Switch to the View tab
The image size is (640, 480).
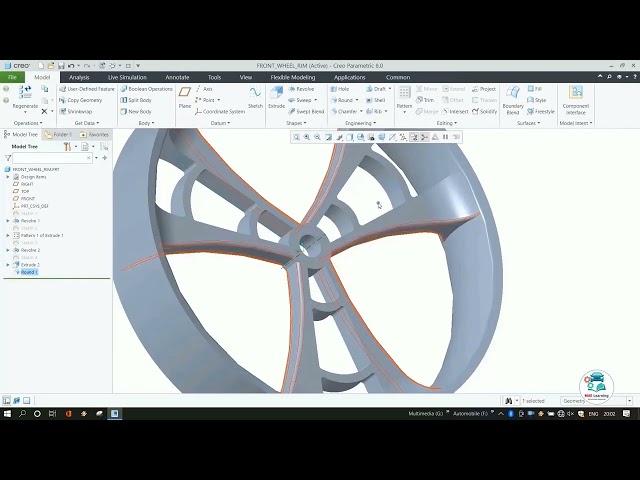246,77
